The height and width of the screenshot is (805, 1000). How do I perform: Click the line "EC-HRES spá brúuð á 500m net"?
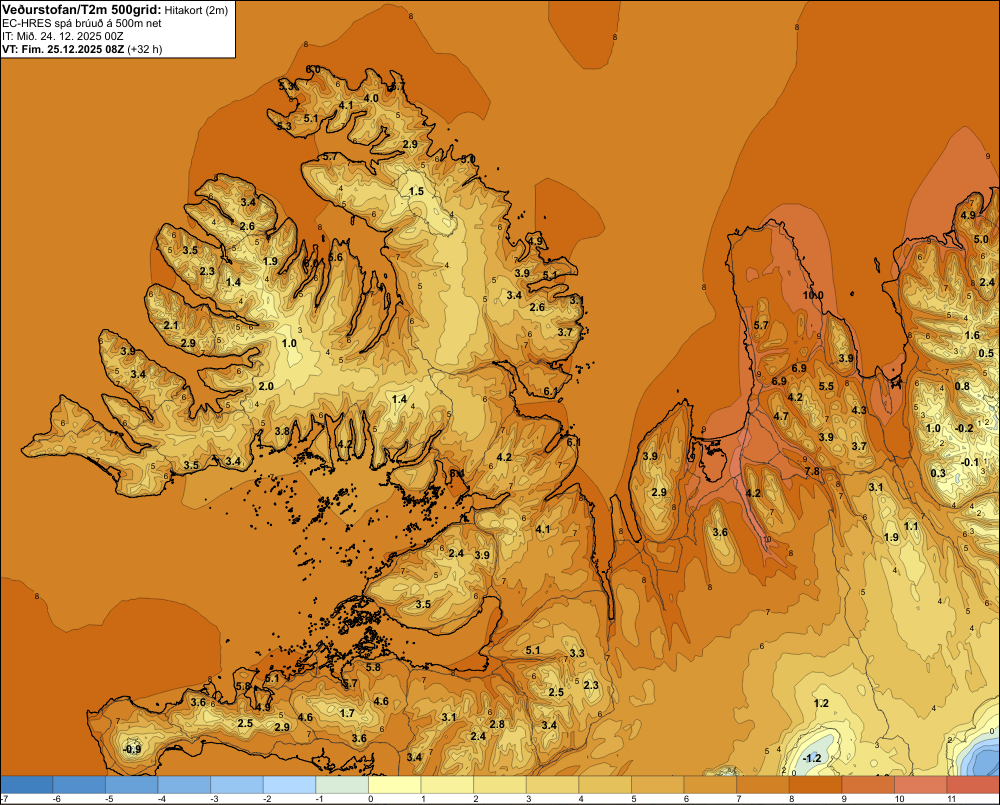coord(82,23)
